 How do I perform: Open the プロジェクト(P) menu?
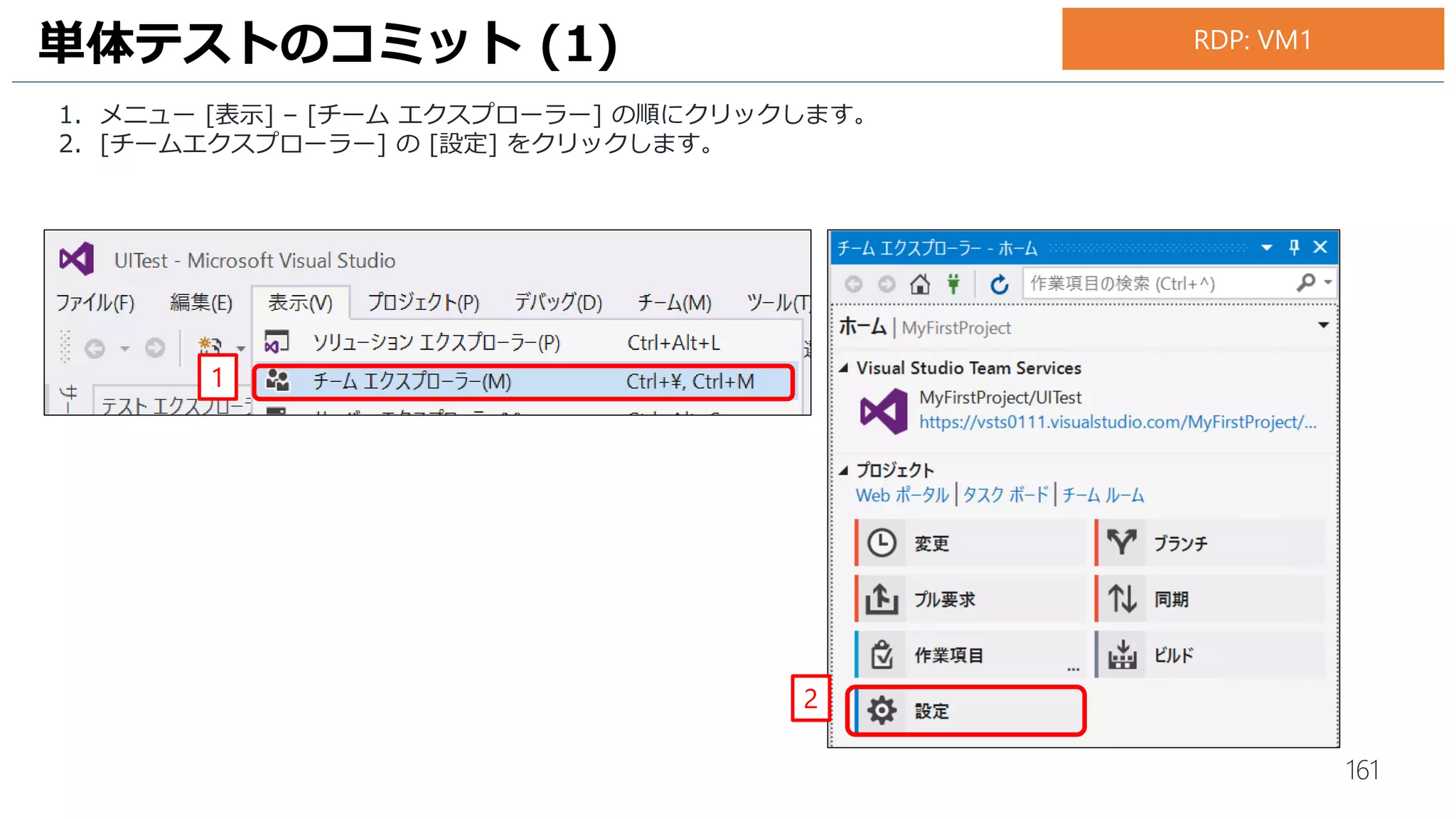tap(424, 303)
